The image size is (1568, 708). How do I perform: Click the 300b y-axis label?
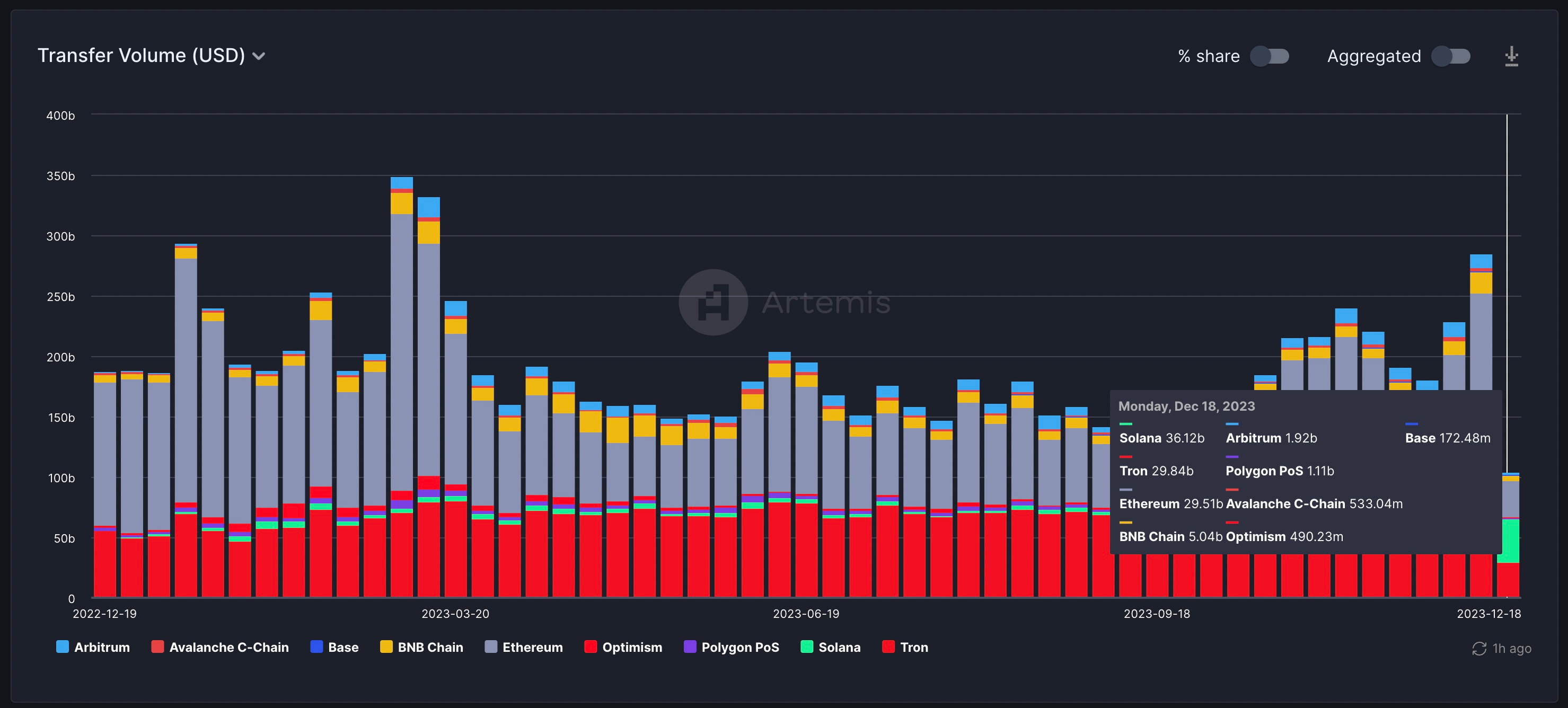point(60,236)
